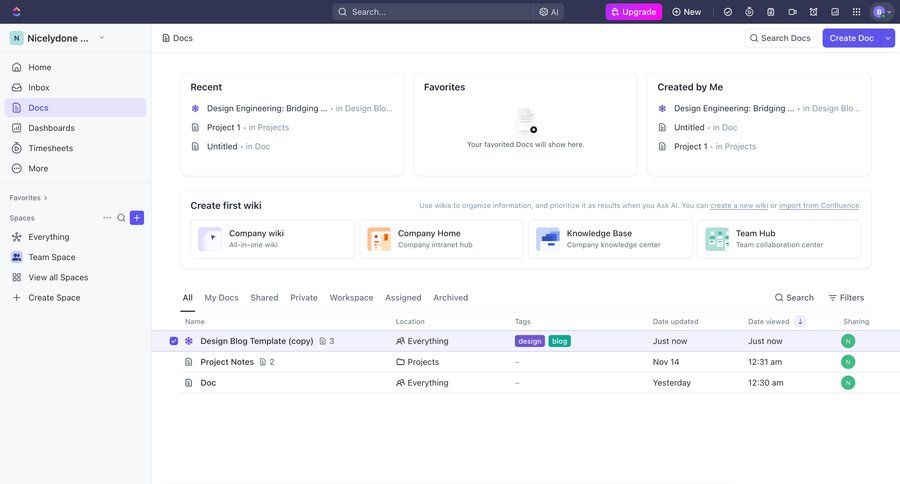Open the Everything space
900x484 pixels.
(x=76, y=237)
